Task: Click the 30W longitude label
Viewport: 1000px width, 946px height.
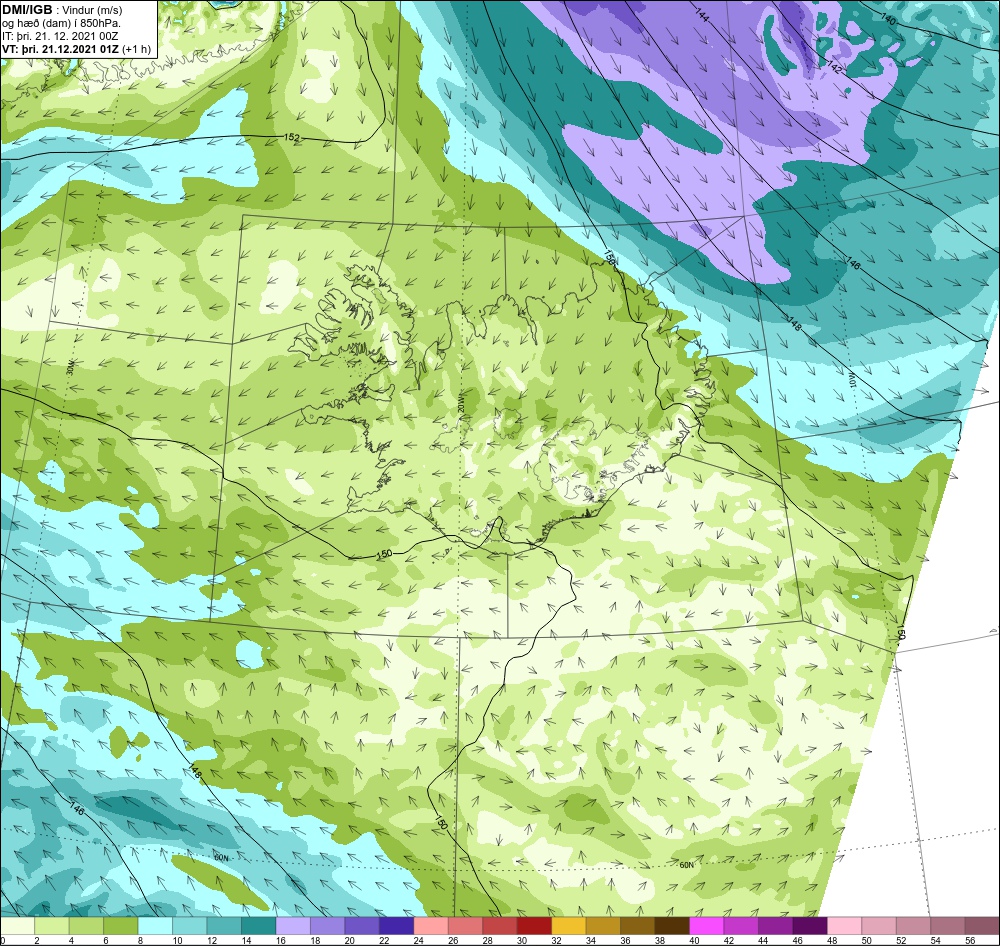Action: click(x=70, y=368)
